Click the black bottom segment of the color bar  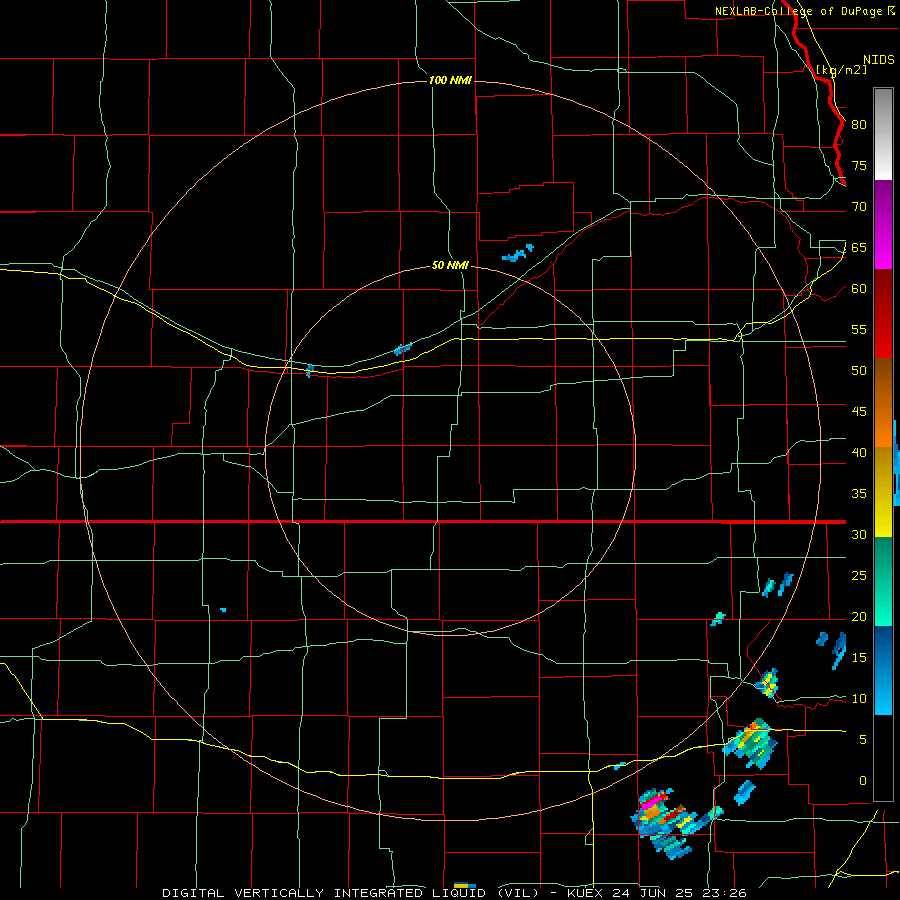tap(883, 758)
